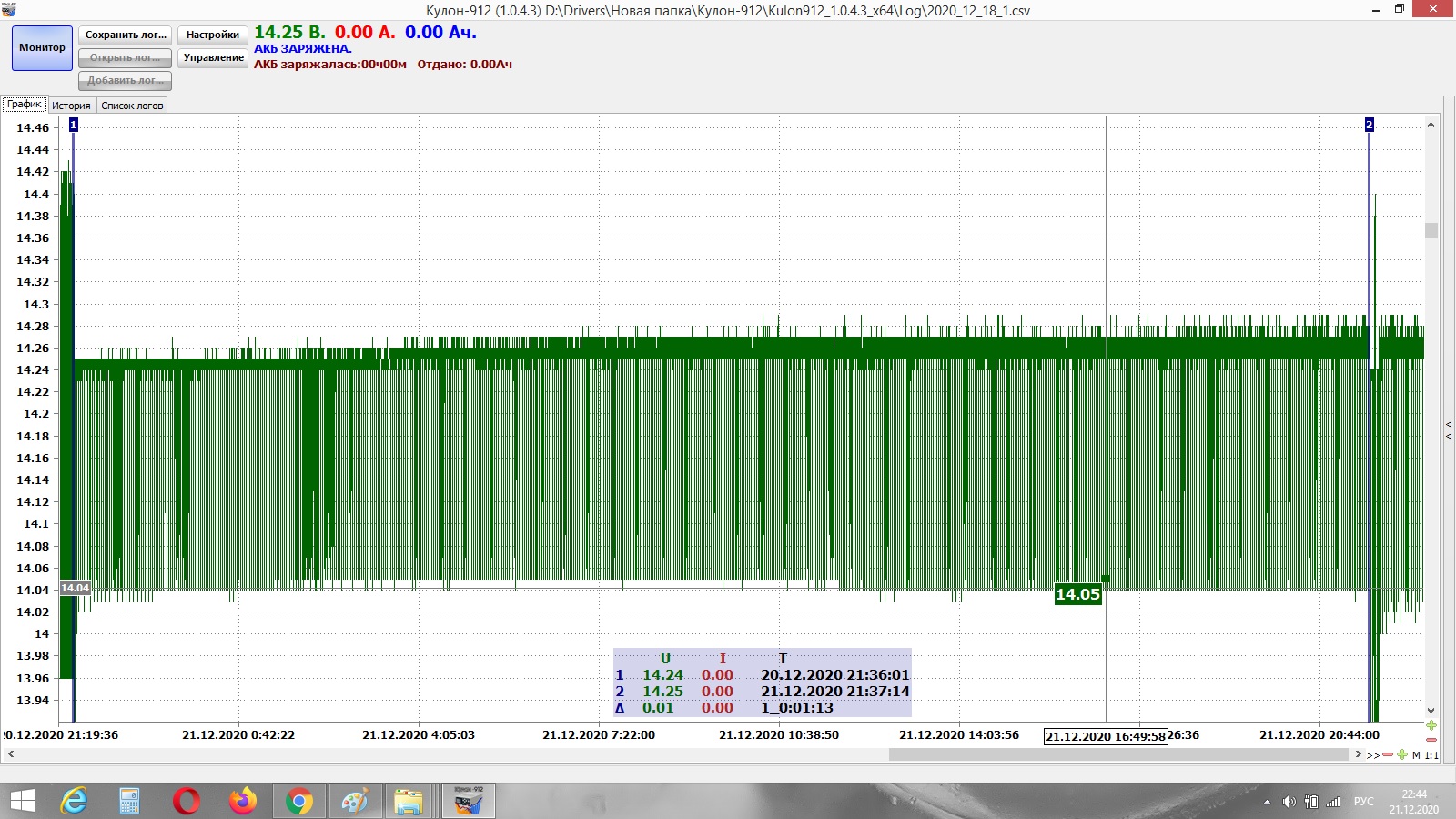Switch to the История tab
This screenshot has height=819, width=1456.
tap(71, 106)
